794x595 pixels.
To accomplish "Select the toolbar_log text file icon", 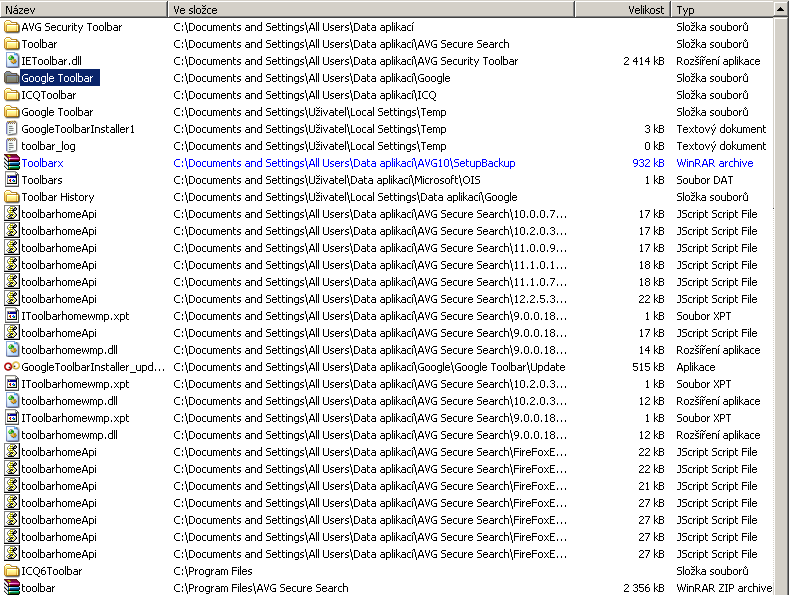I will (x=12, y=146).
